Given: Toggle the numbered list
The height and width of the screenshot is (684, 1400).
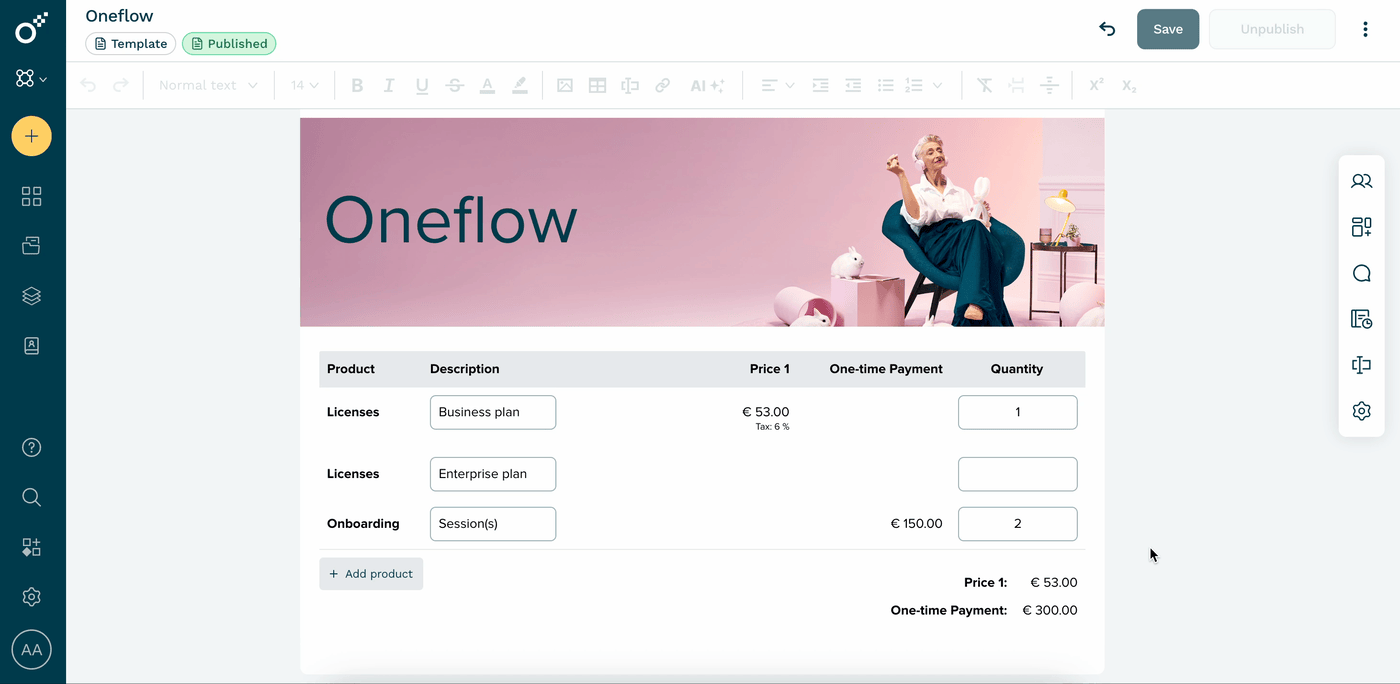Looking at the screenshot, I should click(913, 86).
